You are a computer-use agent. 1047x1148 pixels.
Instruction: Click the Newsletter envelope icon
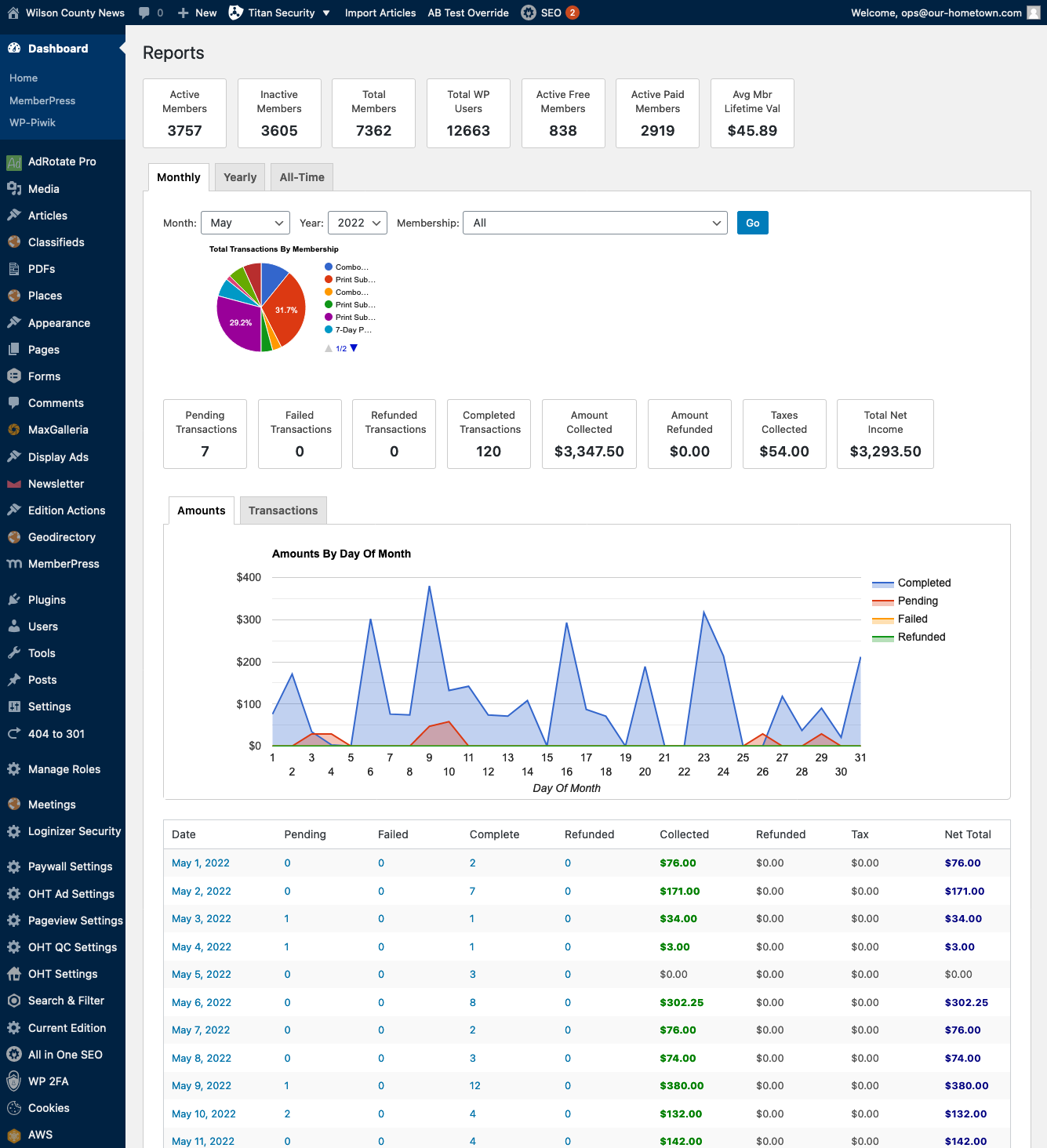[x=16, y=484]
